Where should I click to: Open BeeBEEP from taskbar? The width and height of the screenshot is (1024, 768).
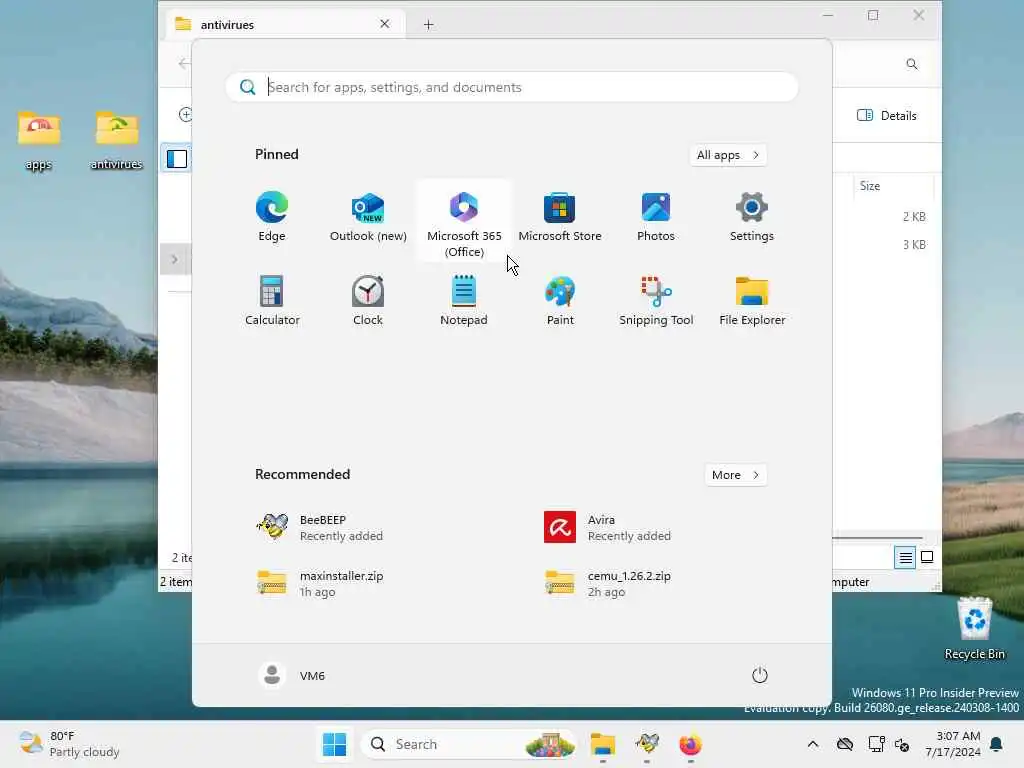coord(647,744)
